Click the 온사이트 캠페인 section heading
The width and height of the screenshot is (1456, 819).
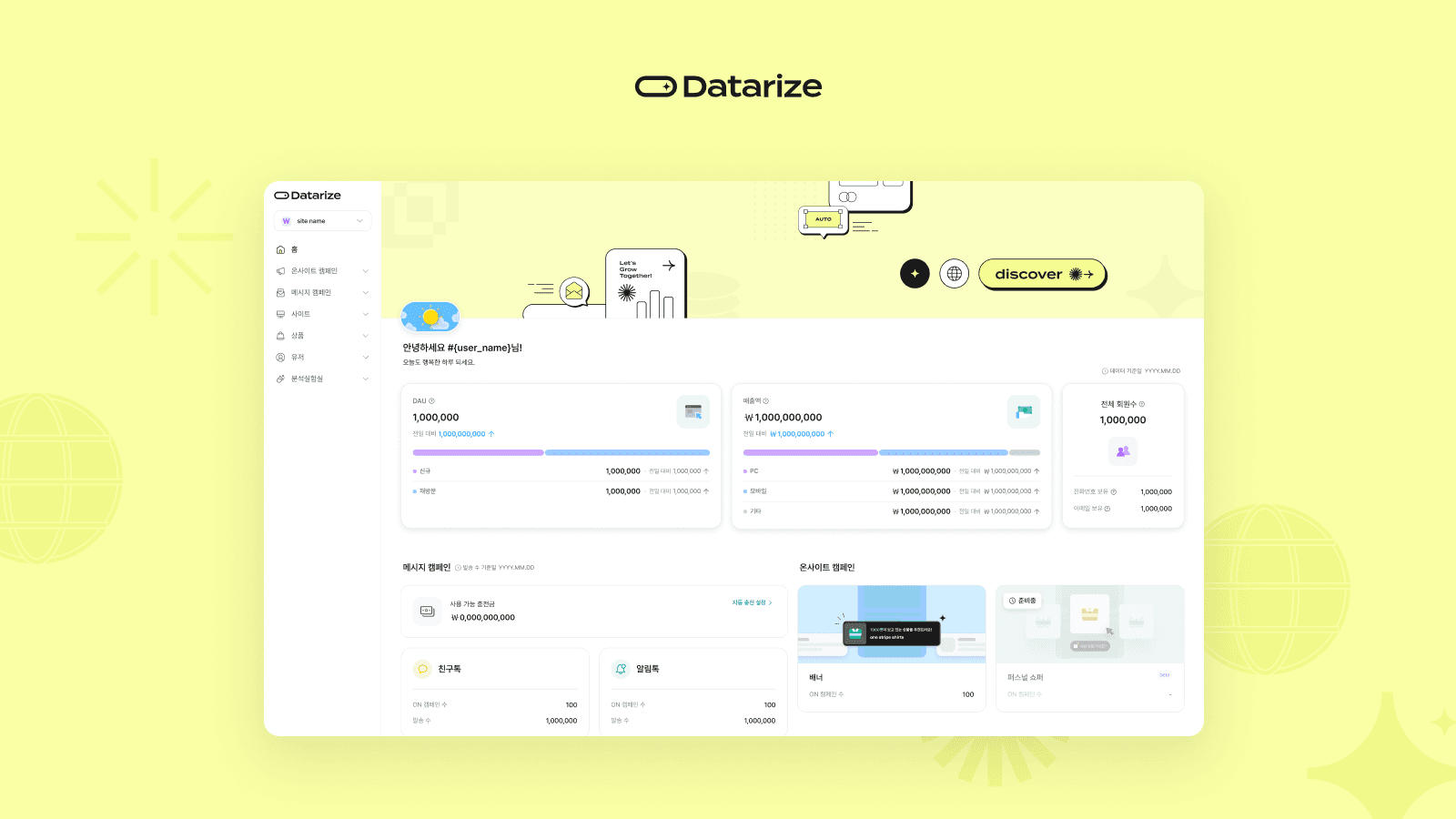click(827, 568)
